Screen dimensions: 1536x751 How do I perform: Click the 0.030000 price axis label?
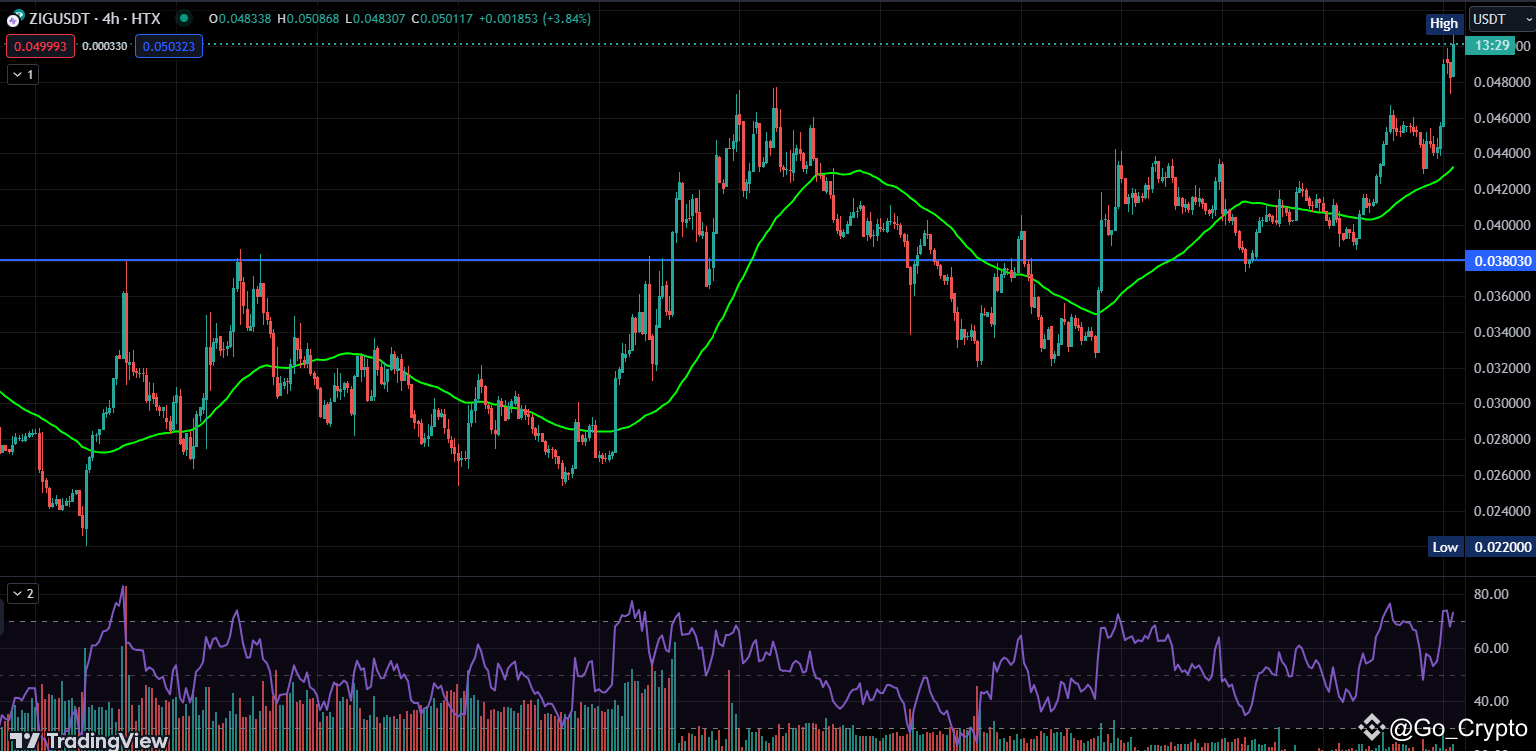pyautogui.click(x=1503, y=403)
